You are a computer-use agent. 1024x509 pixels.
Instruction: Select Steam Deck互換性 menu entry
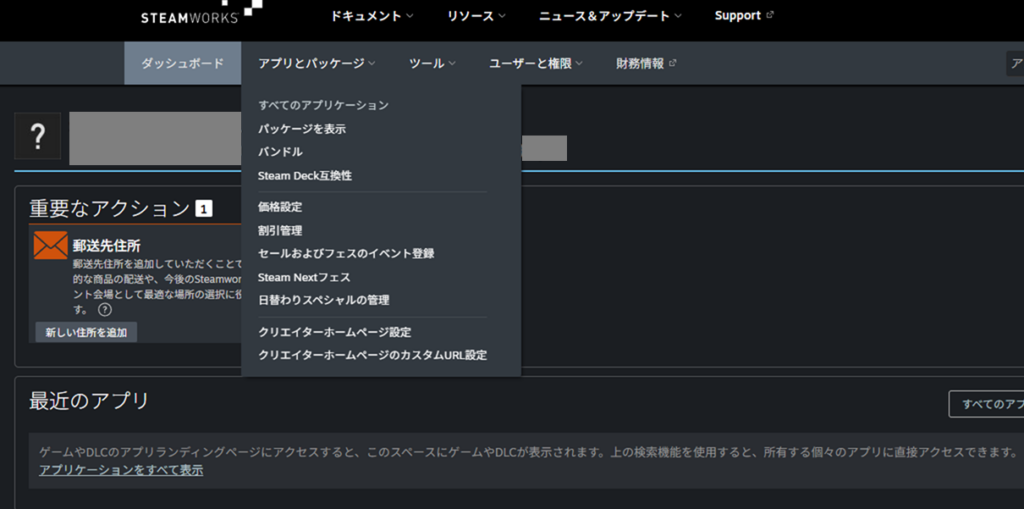305,176
